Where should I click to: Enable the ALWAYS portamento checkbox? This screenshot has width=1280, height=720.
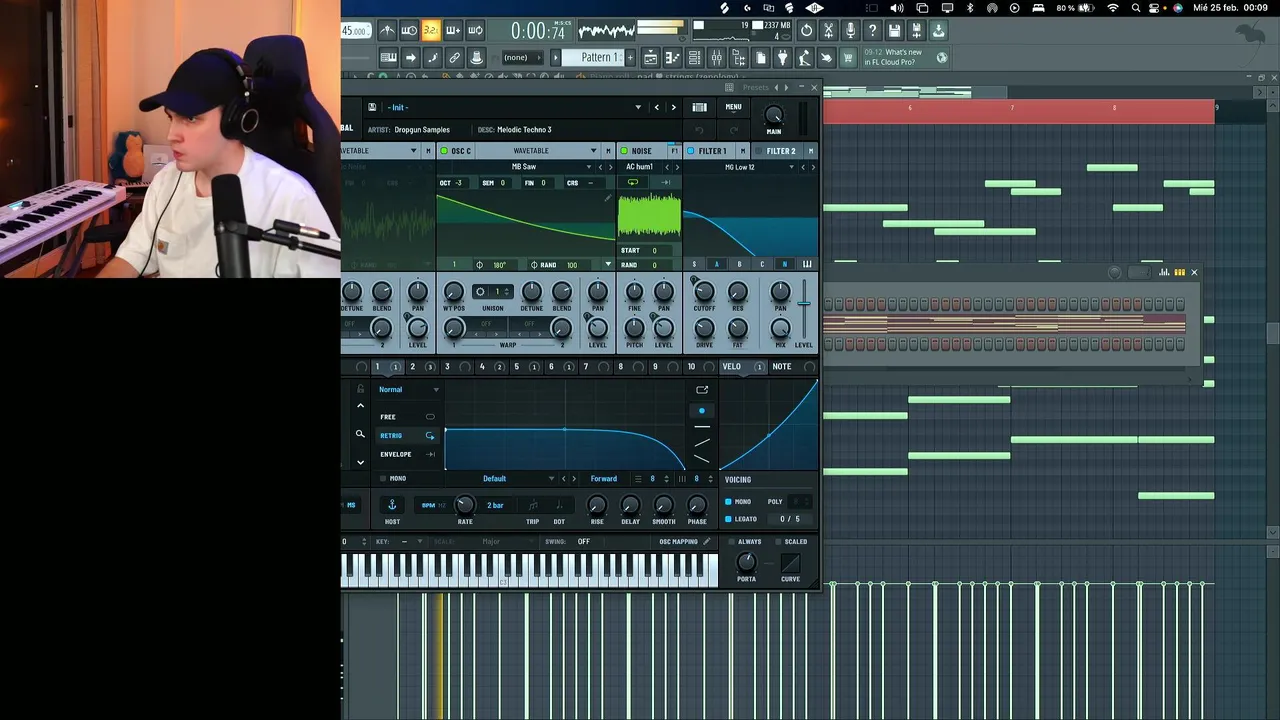pos(731,541)
